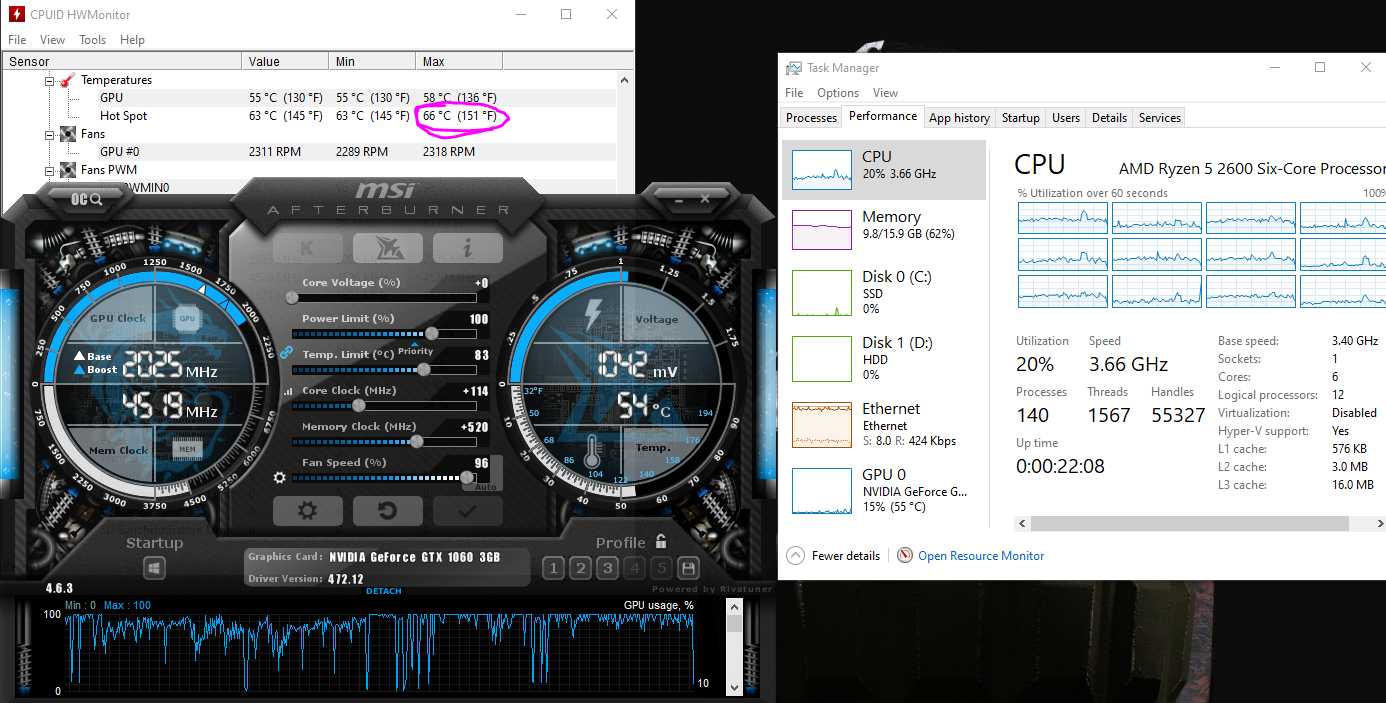This screenshot has height=703, width=1386.
Task: Click the MSI dragon logo button
Action: click(x=388, y=247)
